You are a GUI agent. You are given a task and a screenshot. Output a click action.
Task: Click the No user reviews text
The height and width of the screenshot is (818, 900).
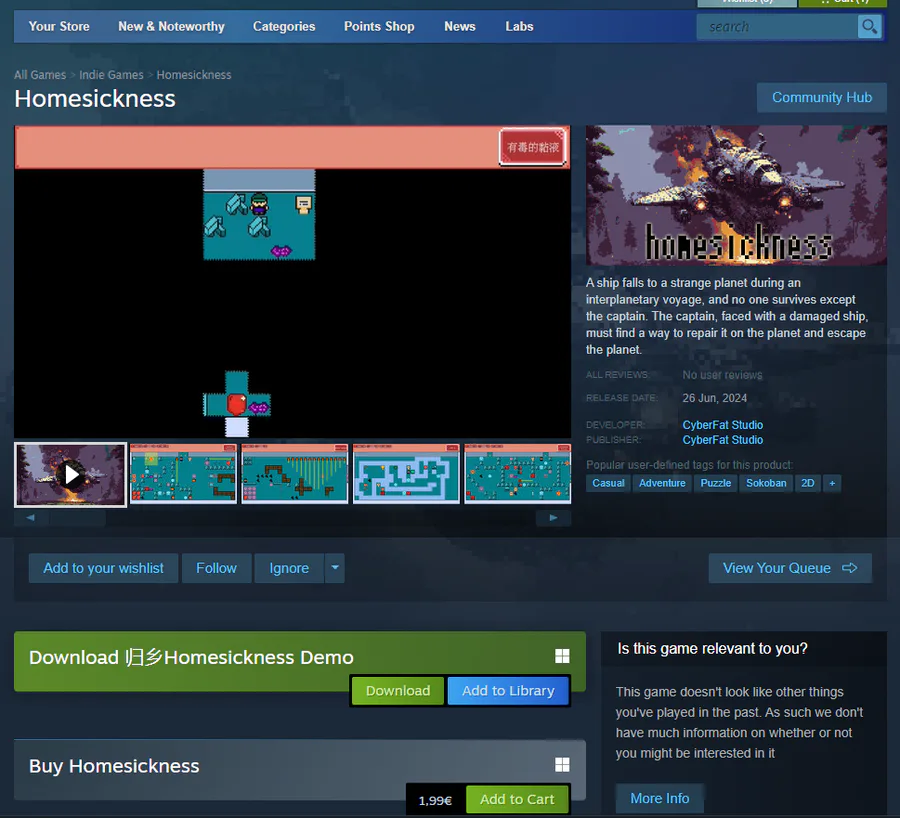click(x=722, y=375)
